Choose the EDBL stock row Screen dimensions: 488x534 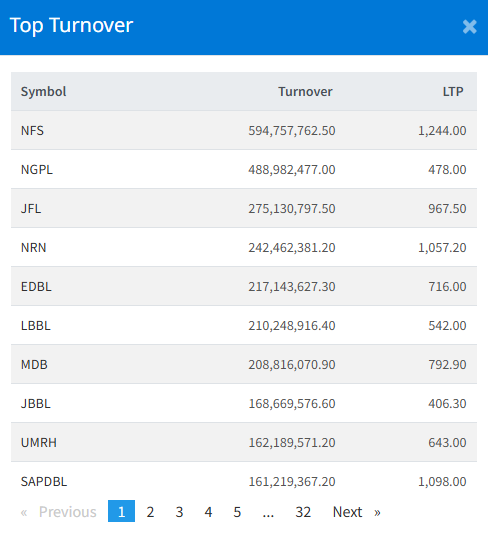pyautogui.click(x=244, y=286)
